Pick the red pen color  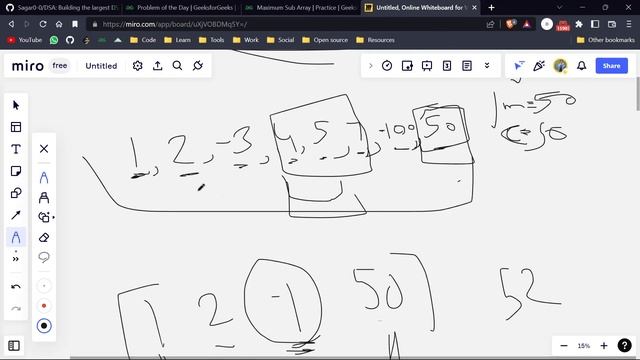44,306
